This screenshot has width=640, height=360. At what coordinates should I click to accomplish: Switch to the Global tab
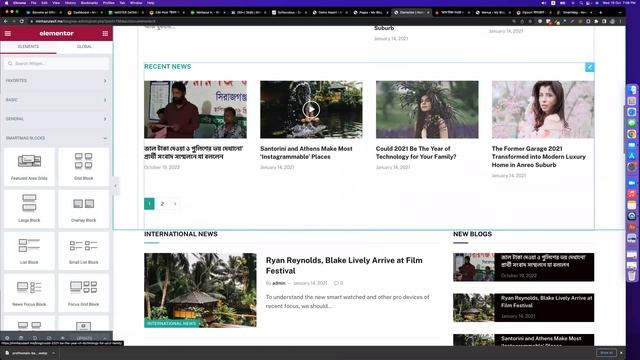(84, 47)
